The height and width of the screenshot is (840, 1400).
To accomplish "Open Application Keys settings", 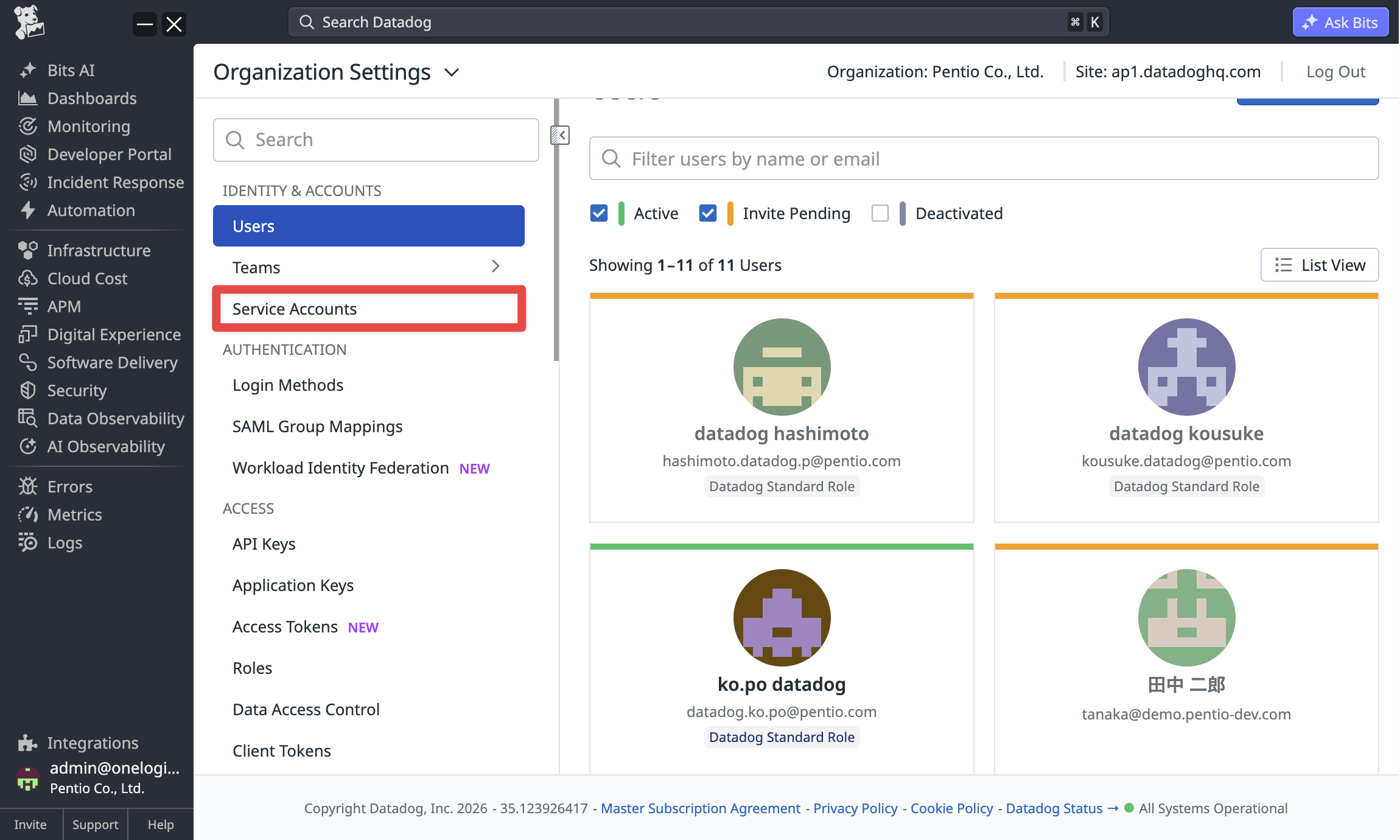I will point(293,586).
